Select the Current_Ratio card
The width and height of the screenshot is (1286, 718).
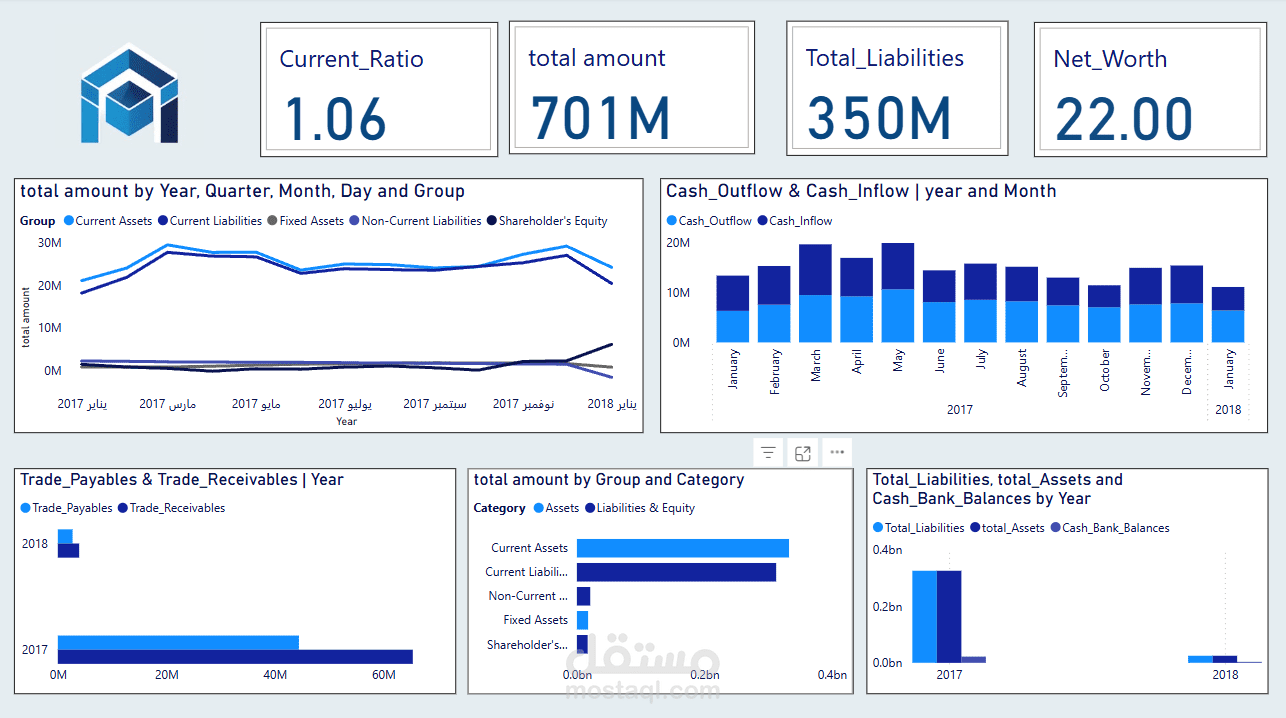[x=379, y=90]
